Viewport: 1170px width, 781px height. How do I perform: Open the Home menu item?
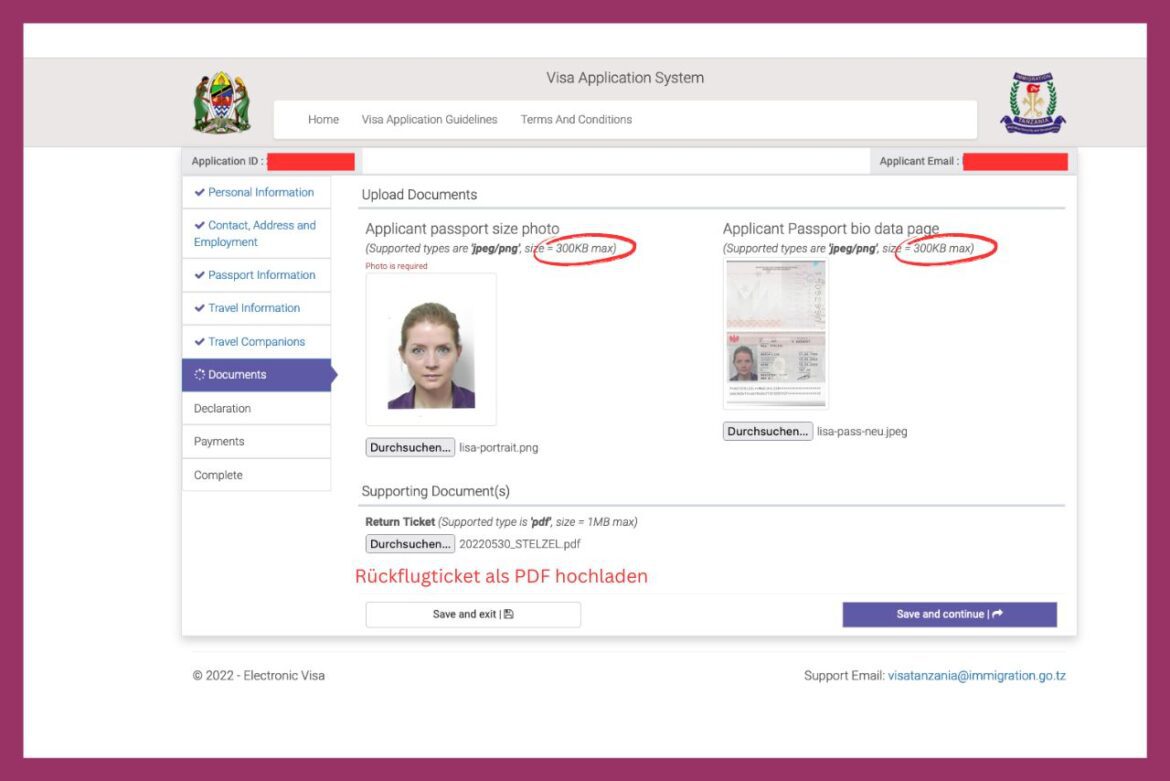coord(323,119)
